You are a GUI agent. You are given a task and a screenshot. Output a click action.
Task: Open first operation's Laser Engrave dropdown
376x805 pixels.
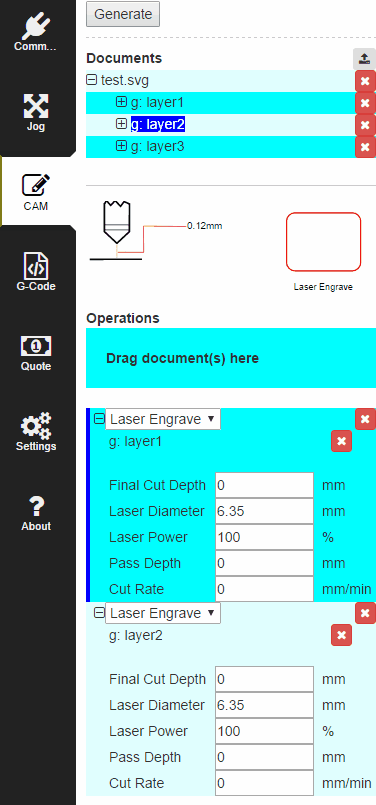tap(163, 419)
